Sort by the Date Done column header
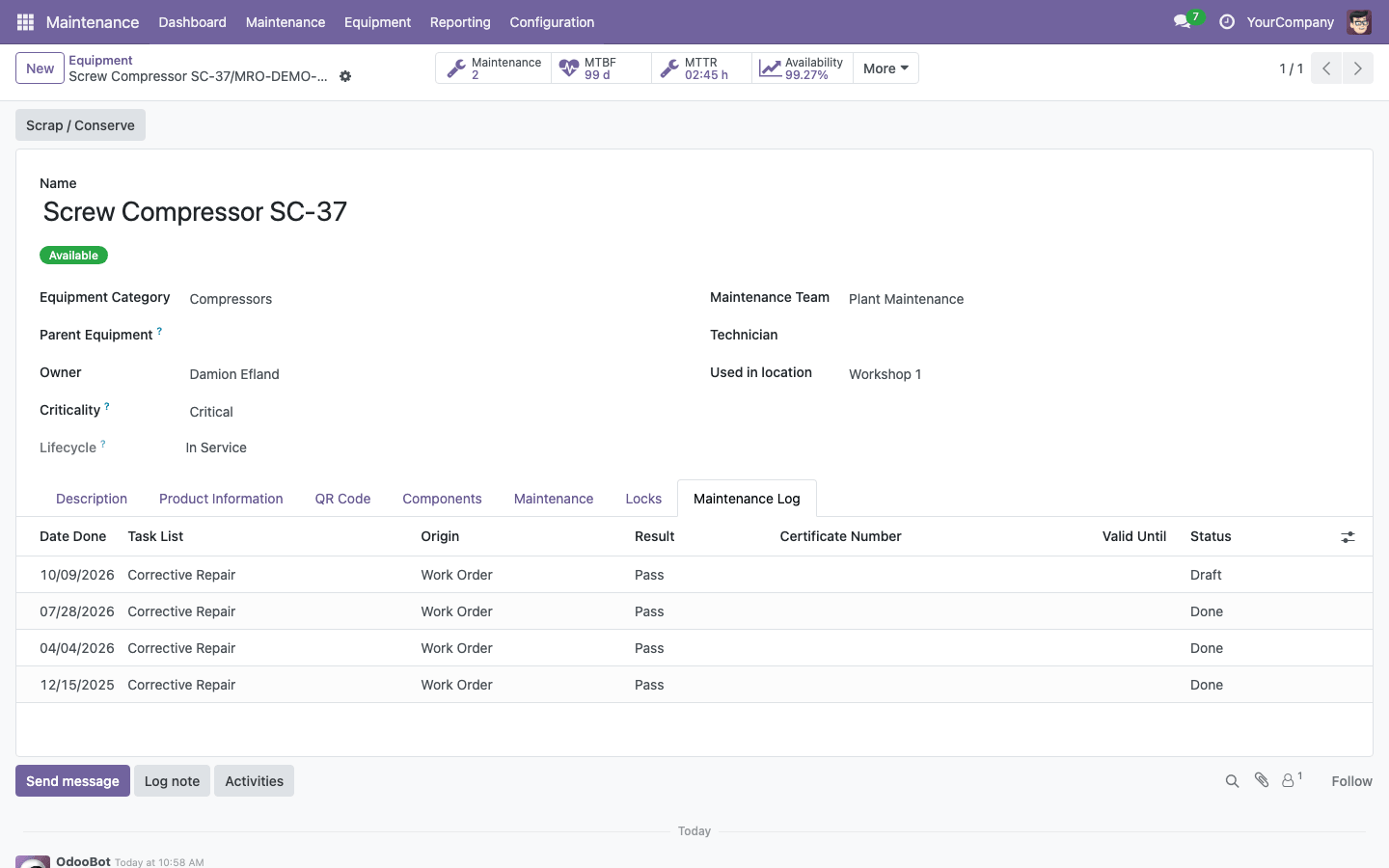1389x868 pixels. (x=73, y=536)
